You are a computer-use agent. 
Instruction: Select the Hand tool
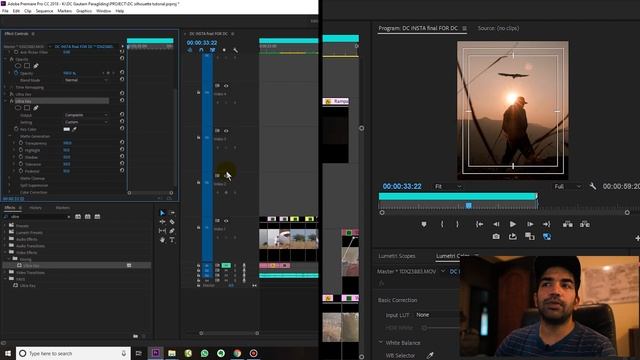tap(162, 240)
